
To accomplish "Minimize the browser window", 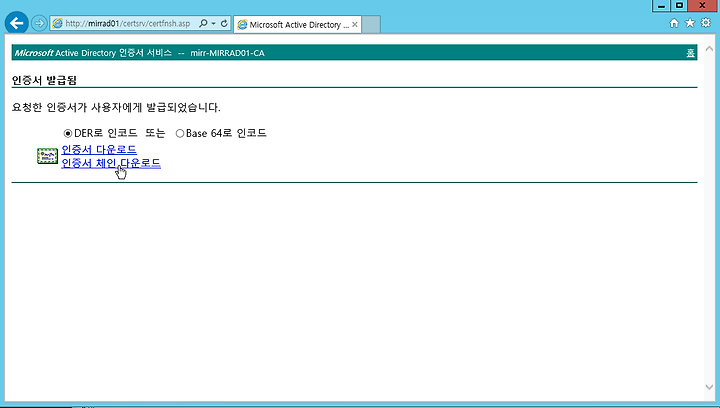I will (x=661, y=6).
